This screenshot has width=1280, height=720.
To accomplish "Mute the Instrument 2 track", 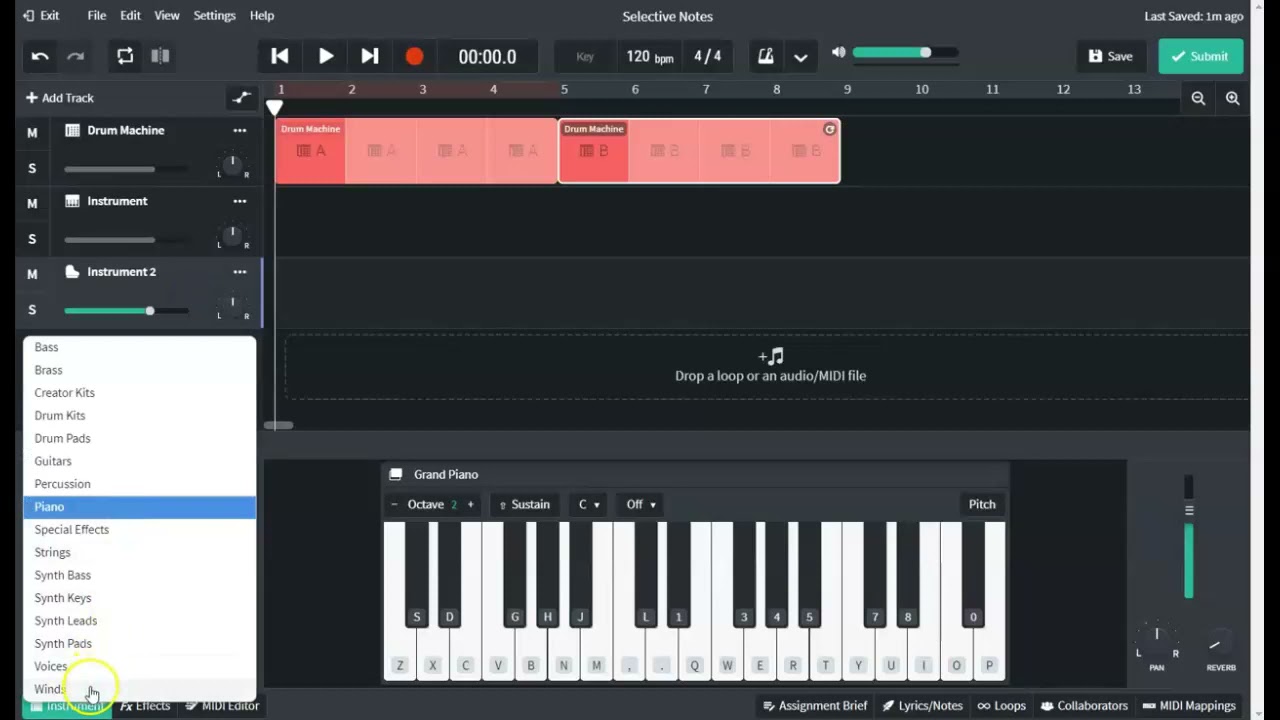I will [32, 274].
